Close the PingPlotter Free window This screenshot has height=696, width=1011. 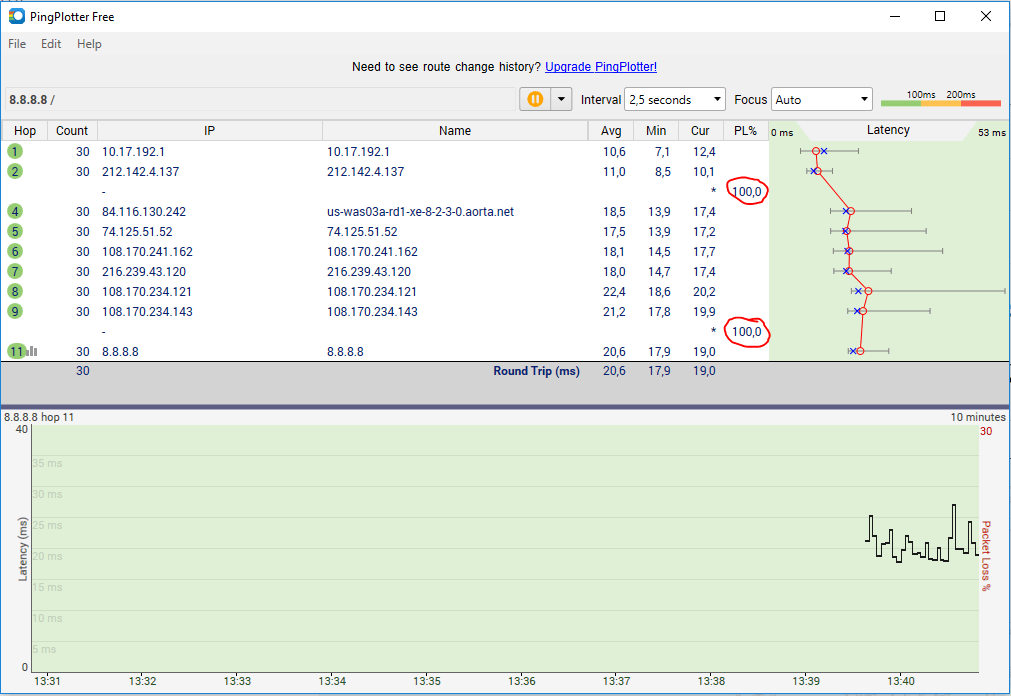986,16
